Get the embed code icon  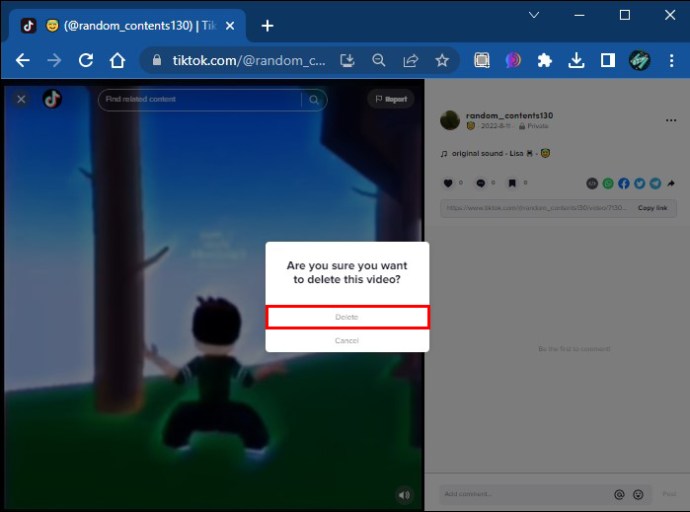tap(592, 183)
